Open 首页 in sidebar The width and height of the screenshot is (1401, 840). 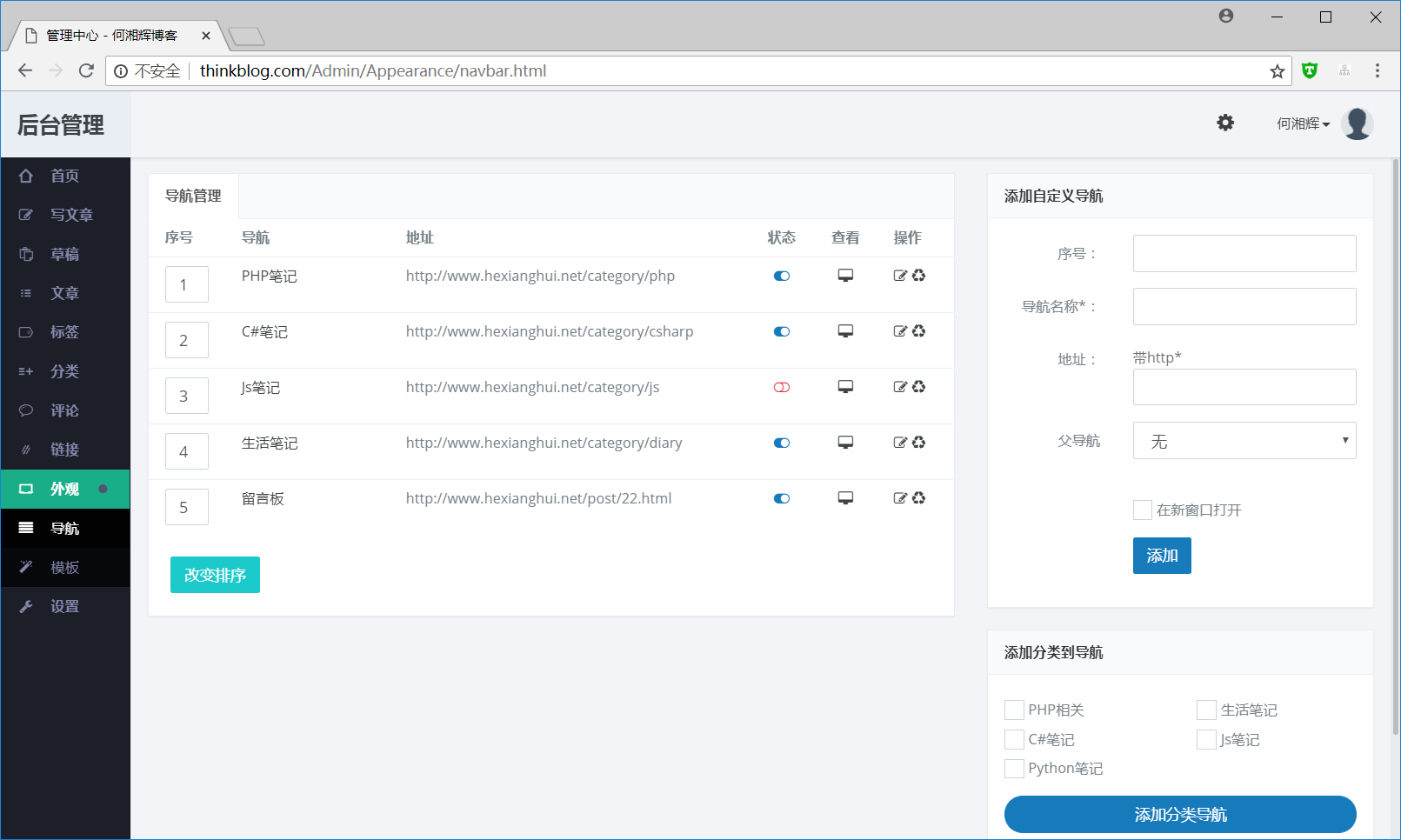coord(65,176)
